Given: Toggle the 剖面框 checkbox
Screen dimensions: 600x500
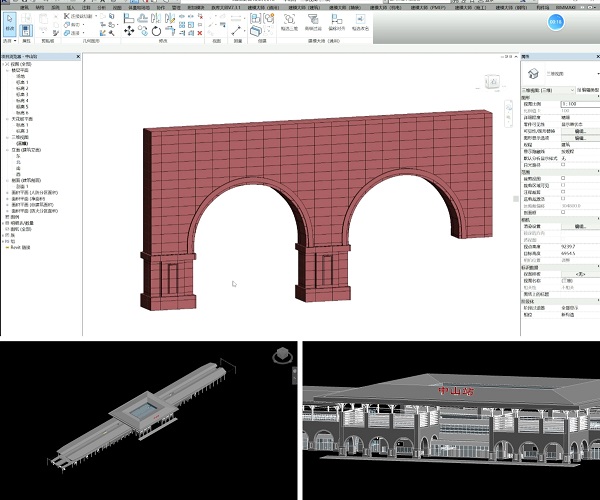Looking at the screenshot, I should tap(563, 212).
